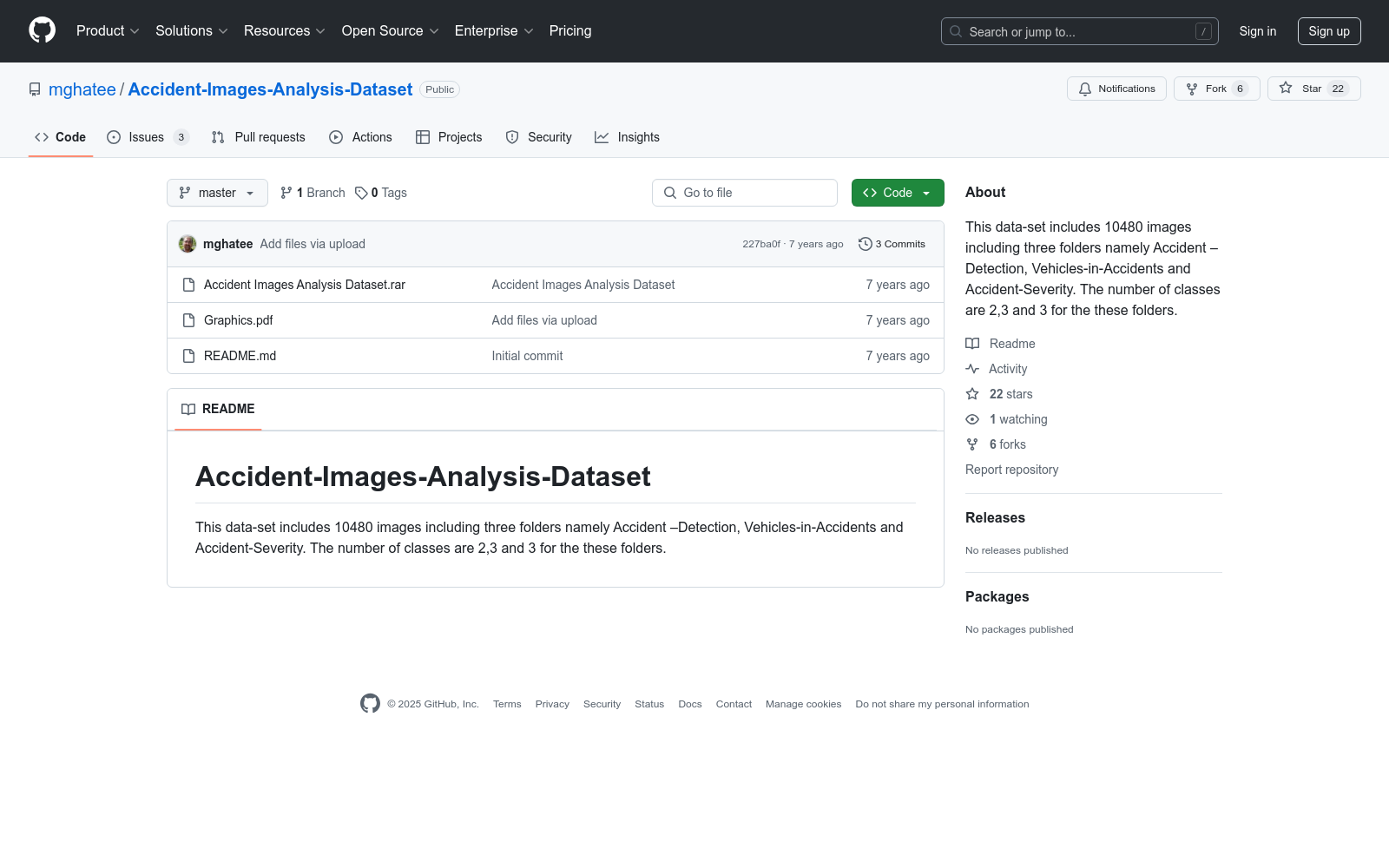Screen dimensions: 1389x868
Task: Click Do not share my personal information
Action: 942,704
